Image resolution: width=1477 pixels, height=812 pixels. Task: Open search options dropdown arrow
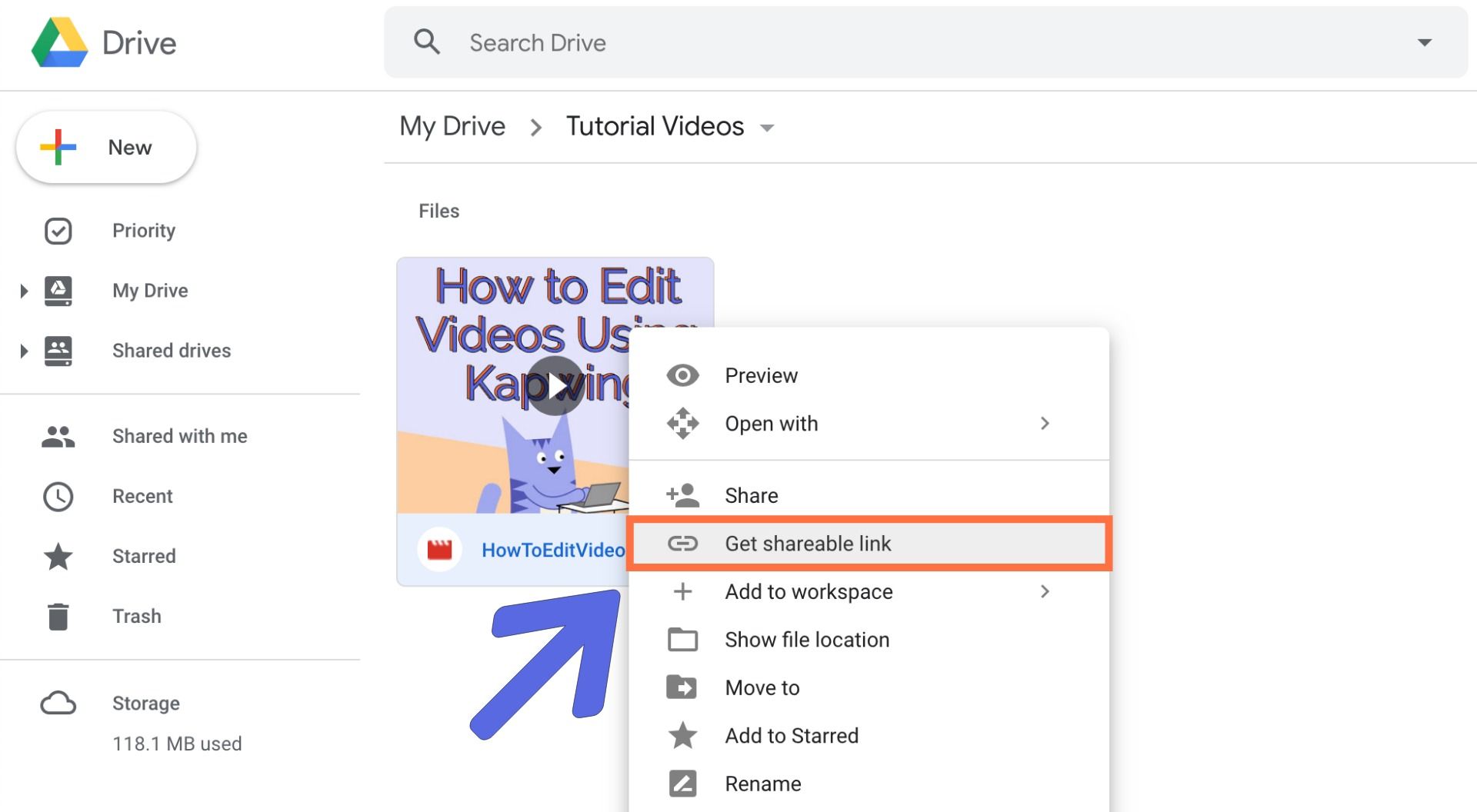coord(1424,43)
